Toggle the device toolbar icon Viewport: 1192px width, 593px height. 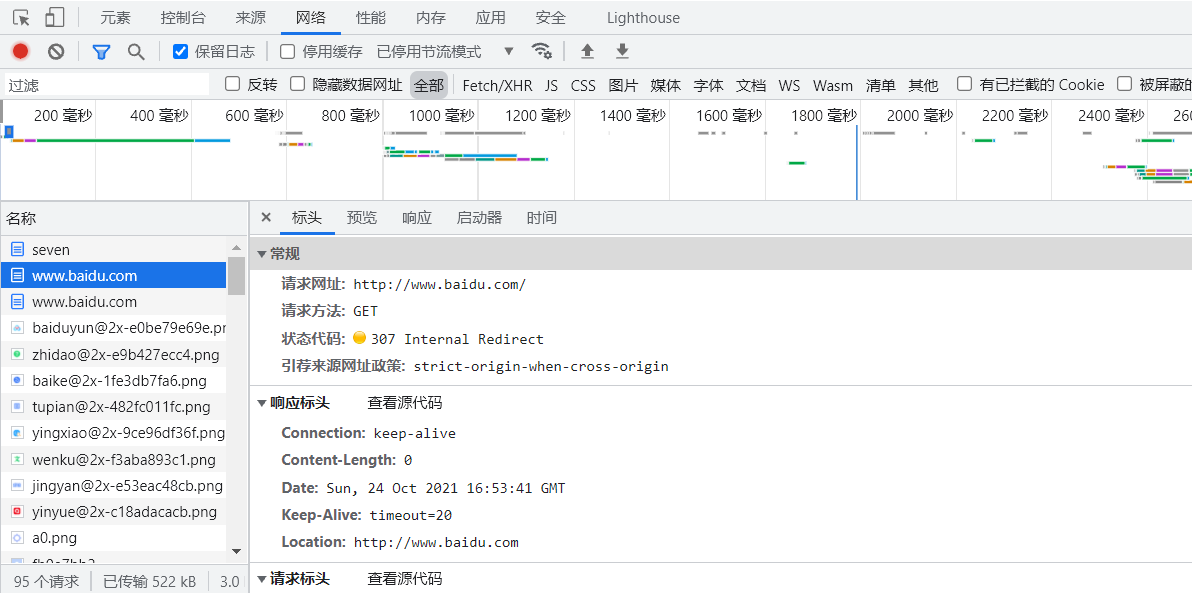coord(55,17)
